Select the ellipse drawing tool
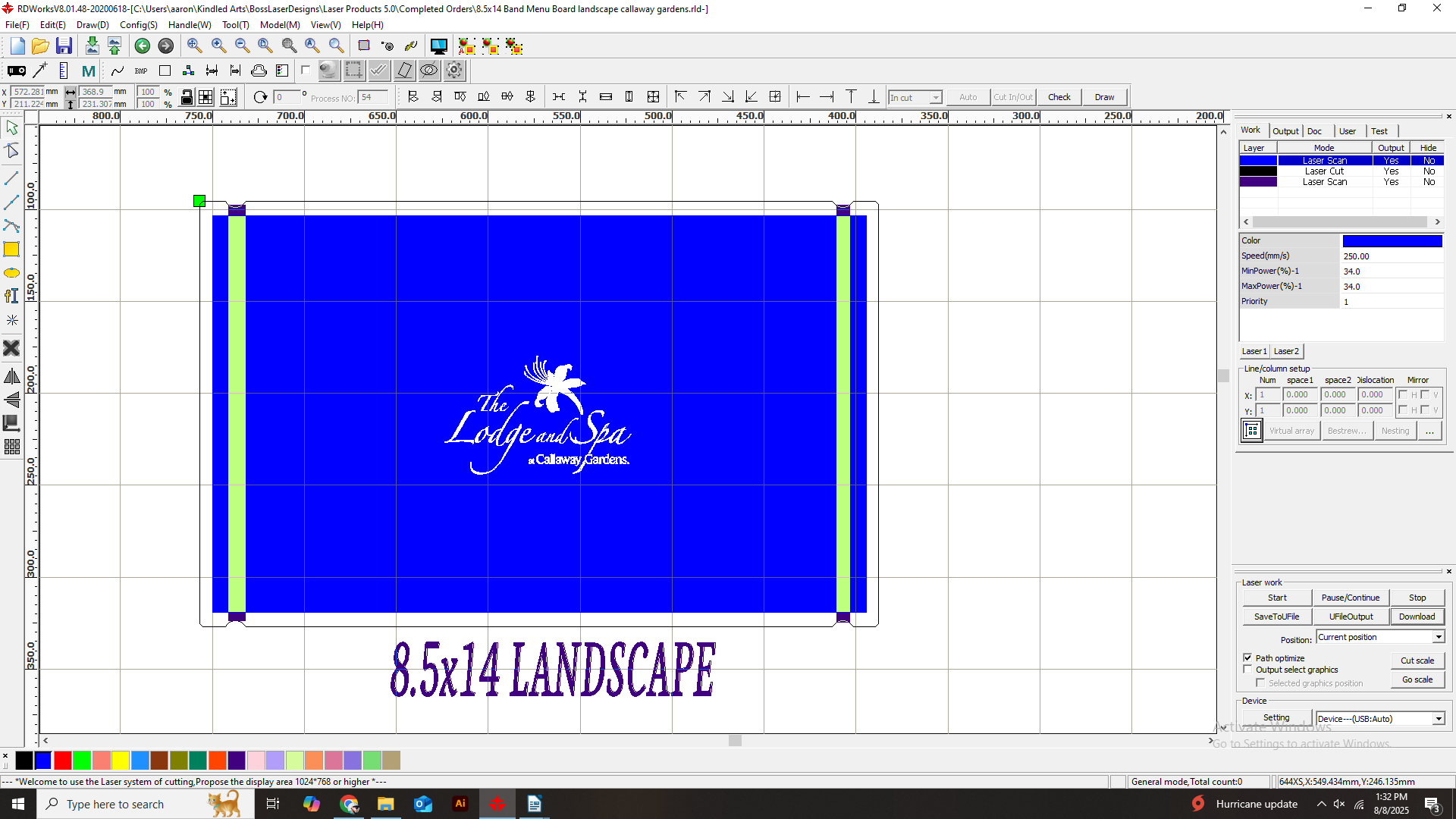Image resolution: width=1456 pixels, height=819 pixels. click(11, 273)
